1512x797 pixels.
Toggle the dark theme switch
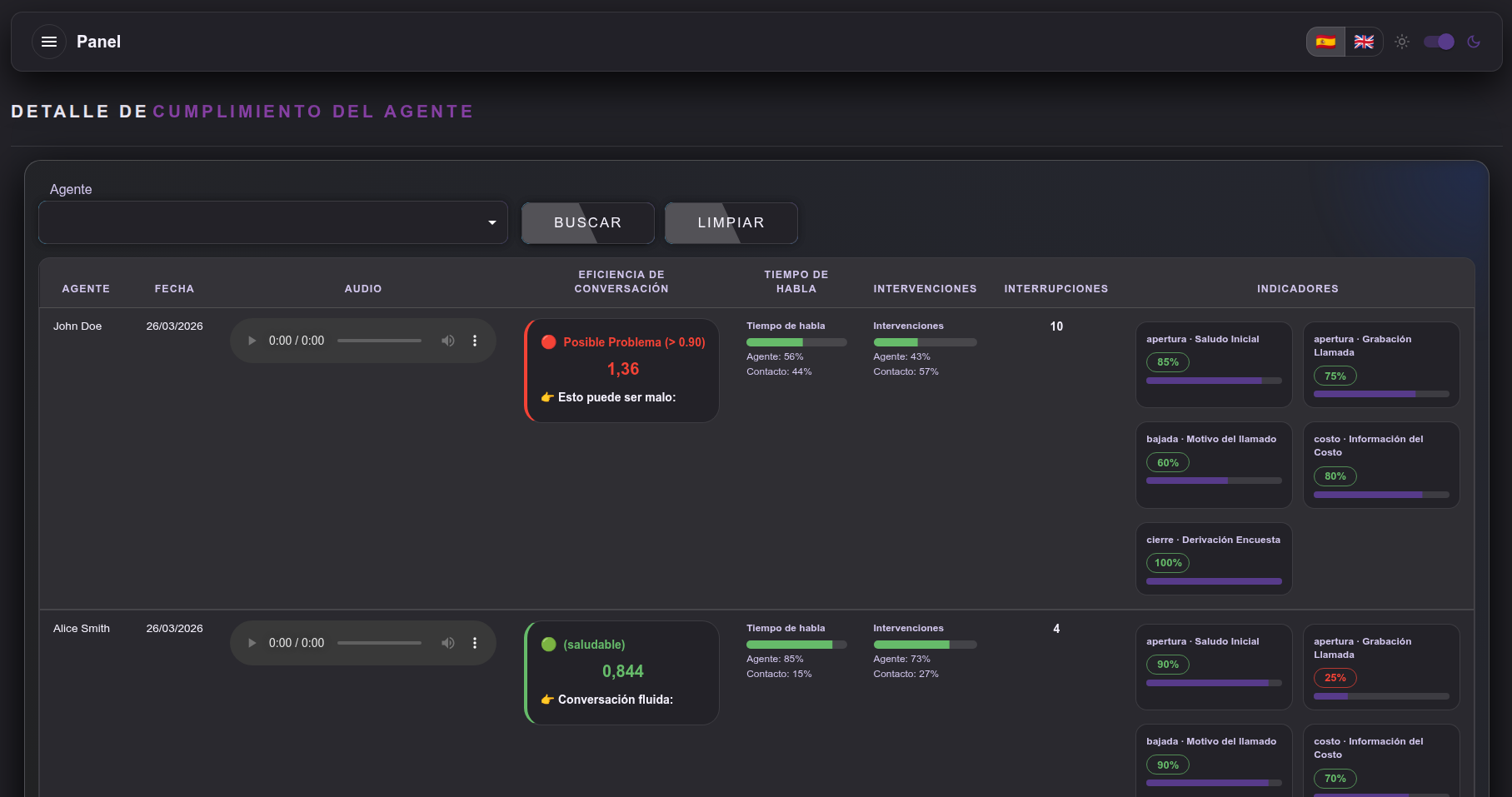[1439, 42]
